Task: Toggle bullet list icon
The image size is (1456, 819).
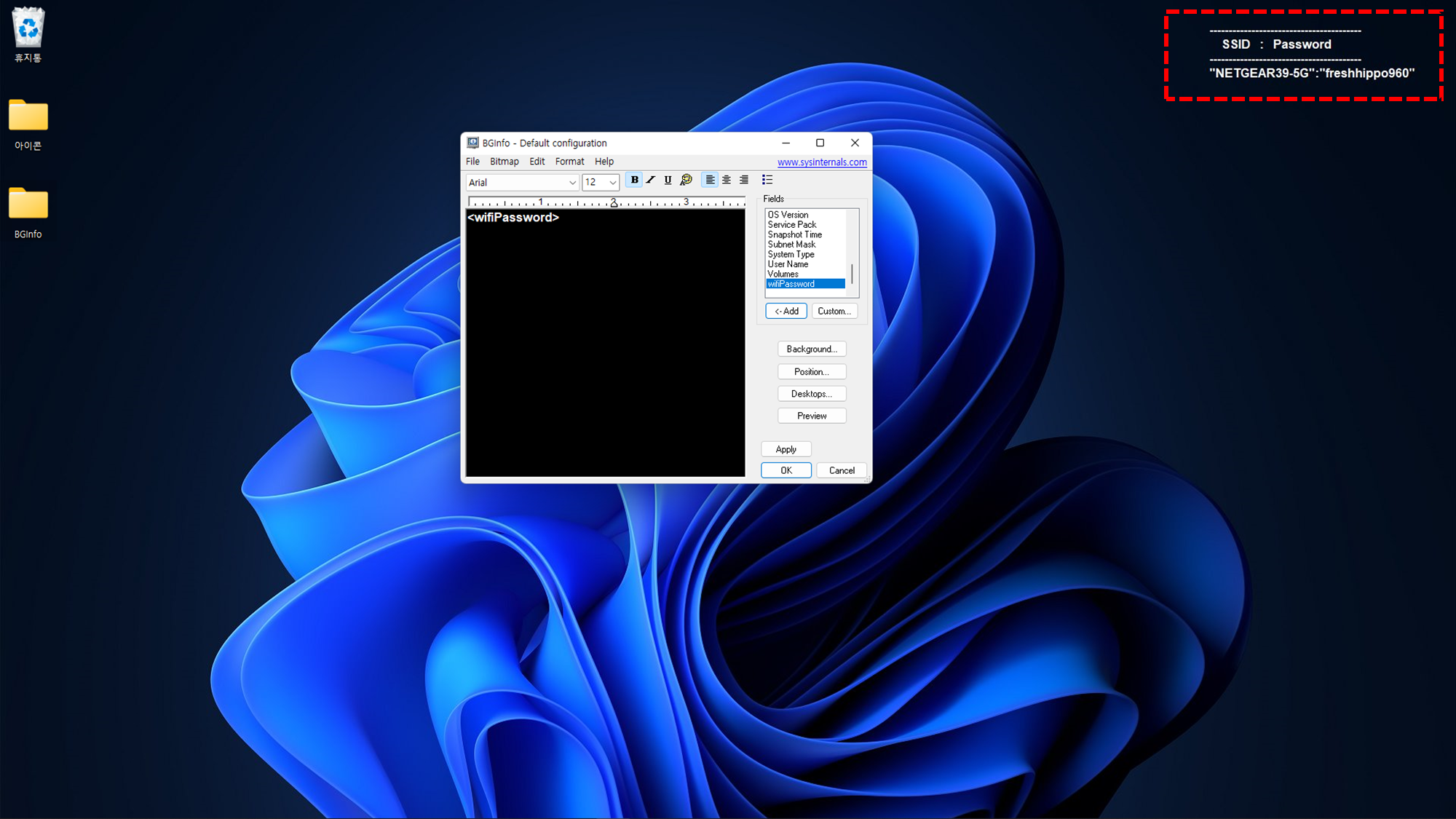Action: (x=767, y=180)
